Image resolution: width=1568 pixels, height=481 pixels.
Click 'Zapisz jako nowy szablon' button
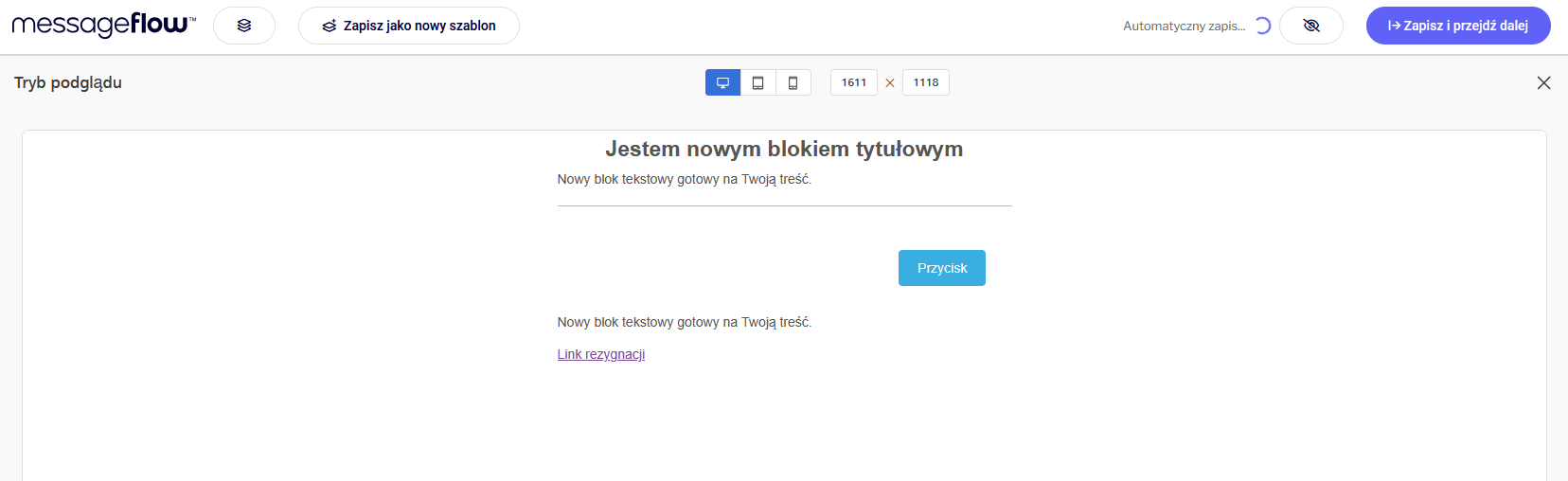coord(409,26)
